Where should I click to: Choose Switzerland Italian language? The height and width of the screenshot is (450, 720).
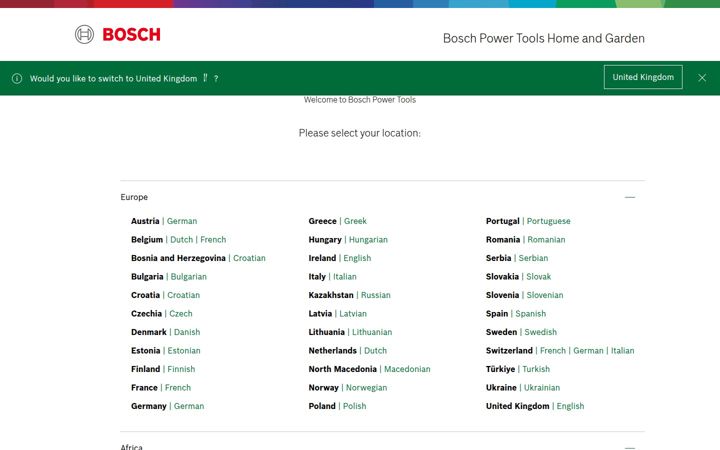point(623,350)
